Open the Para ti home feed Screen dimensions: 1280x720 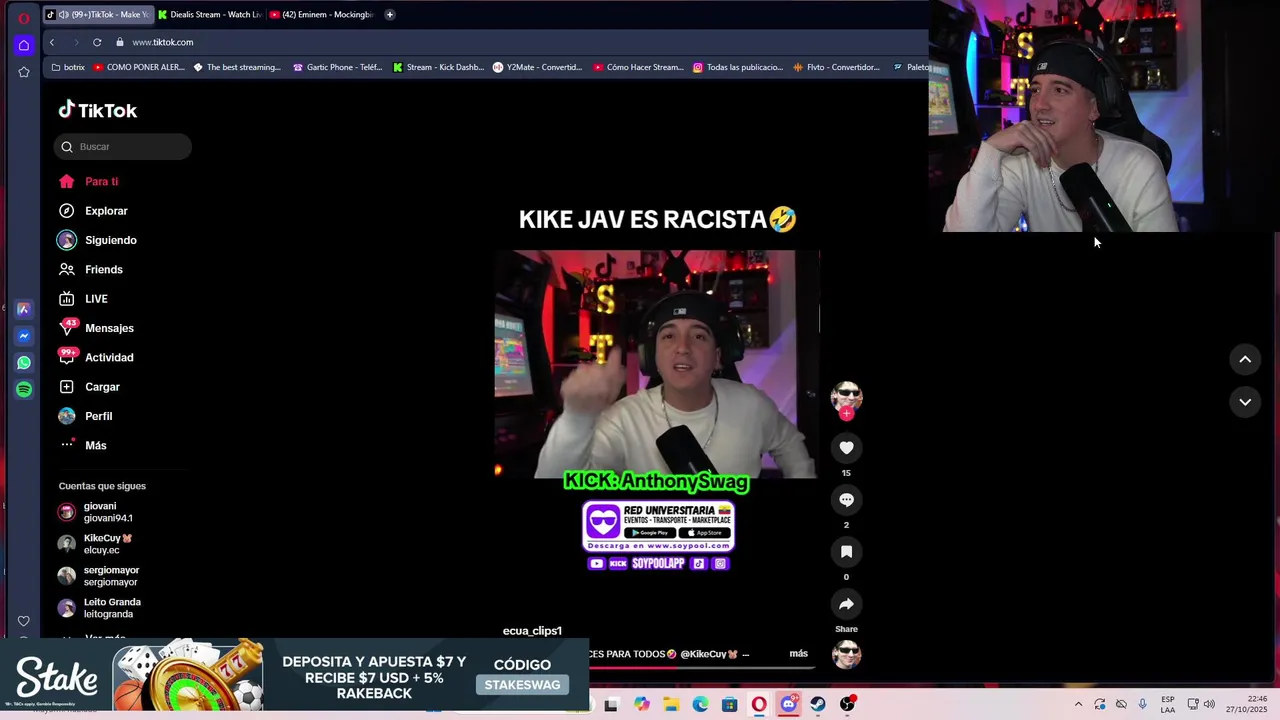click(90, 182)
